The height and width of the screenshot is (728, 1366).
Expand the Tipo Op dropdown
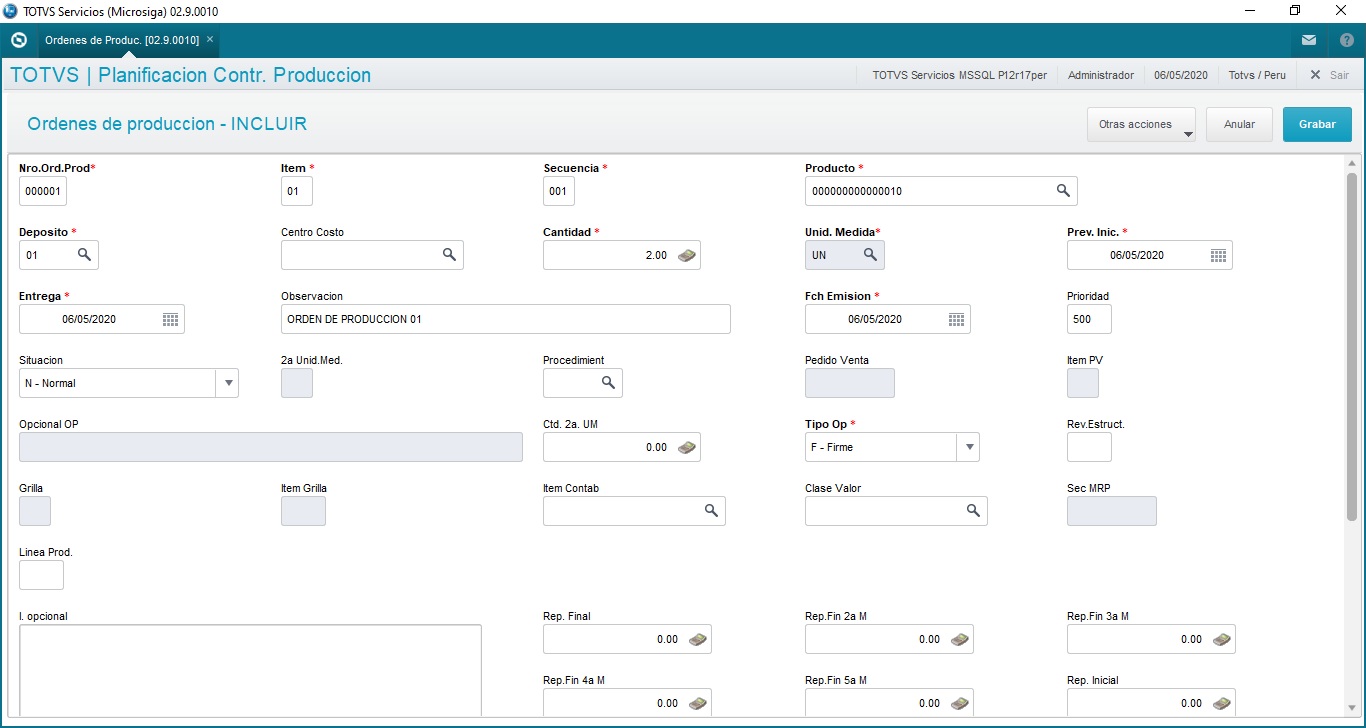[969, 447]
